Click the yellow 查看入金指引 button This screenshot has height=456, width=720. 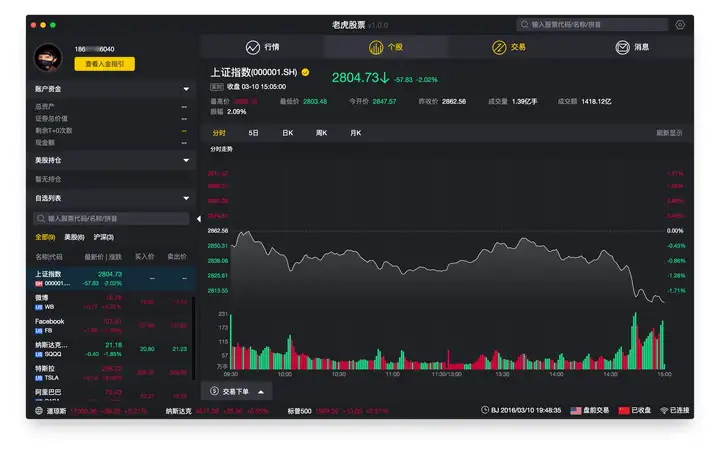coord(105,64)
